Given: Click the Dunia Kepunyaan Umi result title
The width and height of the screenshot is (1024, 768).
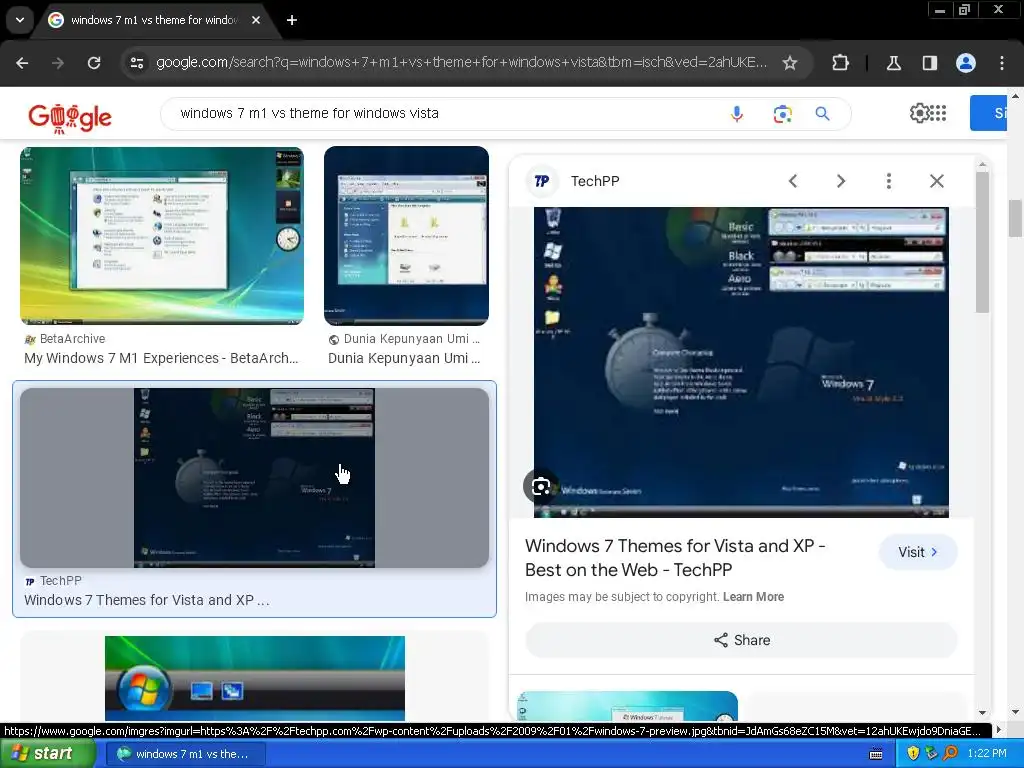Looking at the screenshot, I should pyautogui.click(x=404, y=358).
